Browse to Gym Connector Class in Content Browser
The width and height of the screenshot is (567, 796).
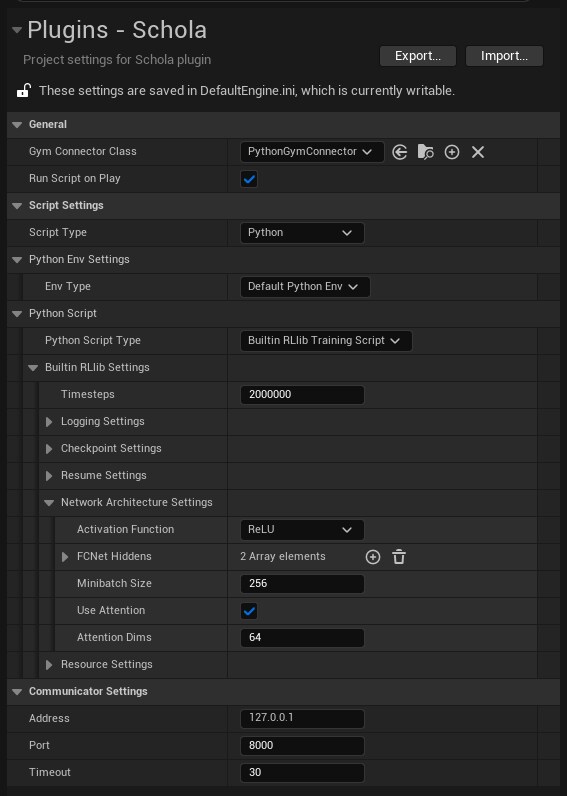click(x=425, y=152)
